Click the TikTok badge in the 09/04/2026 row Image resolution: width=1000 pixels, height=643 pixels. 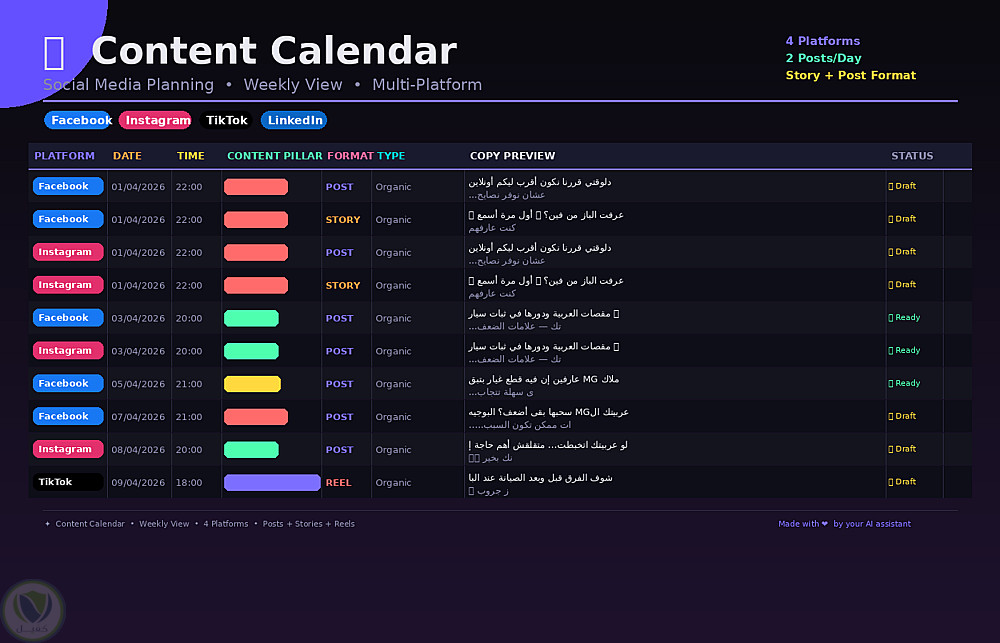pos(68,482)
